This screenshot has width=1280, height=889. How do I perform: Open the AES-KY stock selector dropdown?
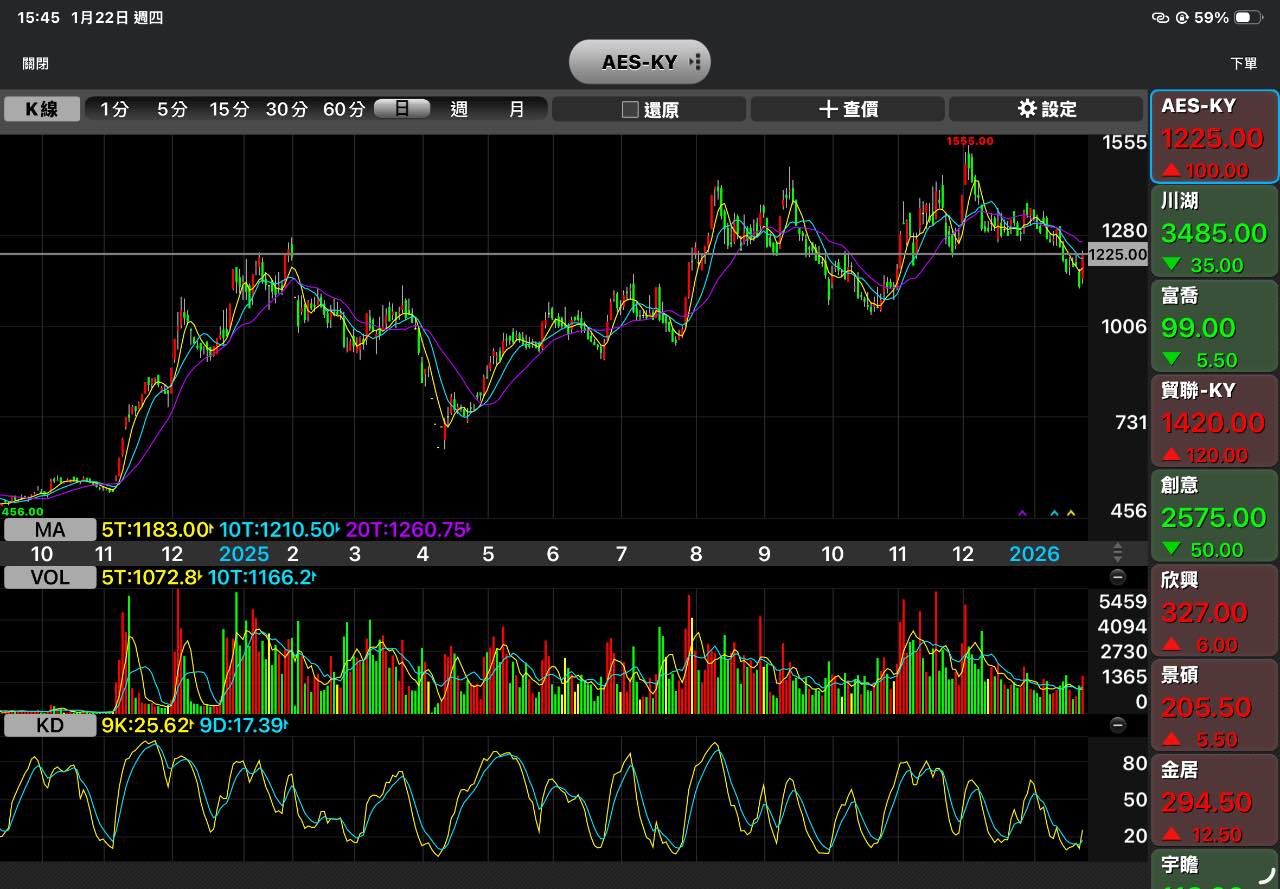[x=640, y=62]
